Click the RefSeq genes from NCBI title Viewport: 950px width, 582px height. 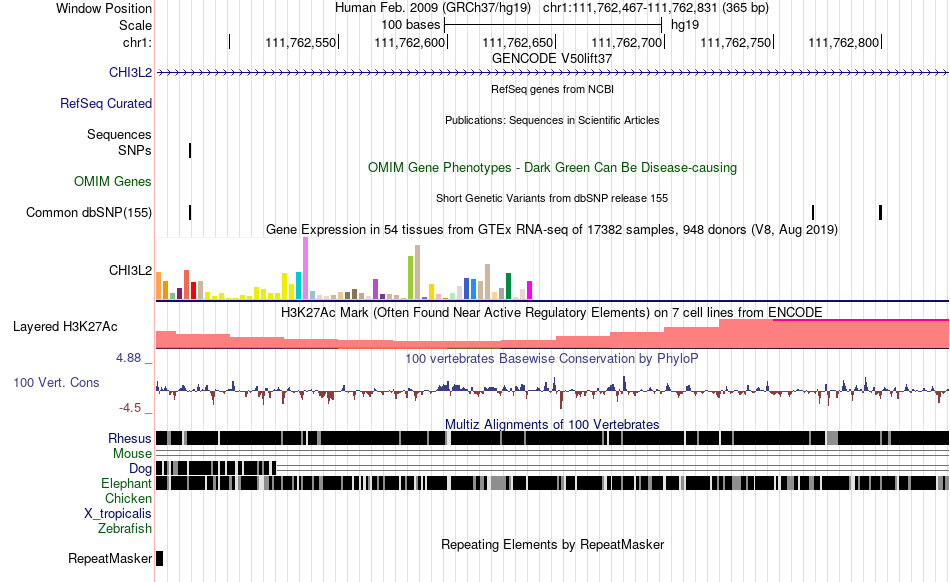pyautogui.click(x=552, y=90)
